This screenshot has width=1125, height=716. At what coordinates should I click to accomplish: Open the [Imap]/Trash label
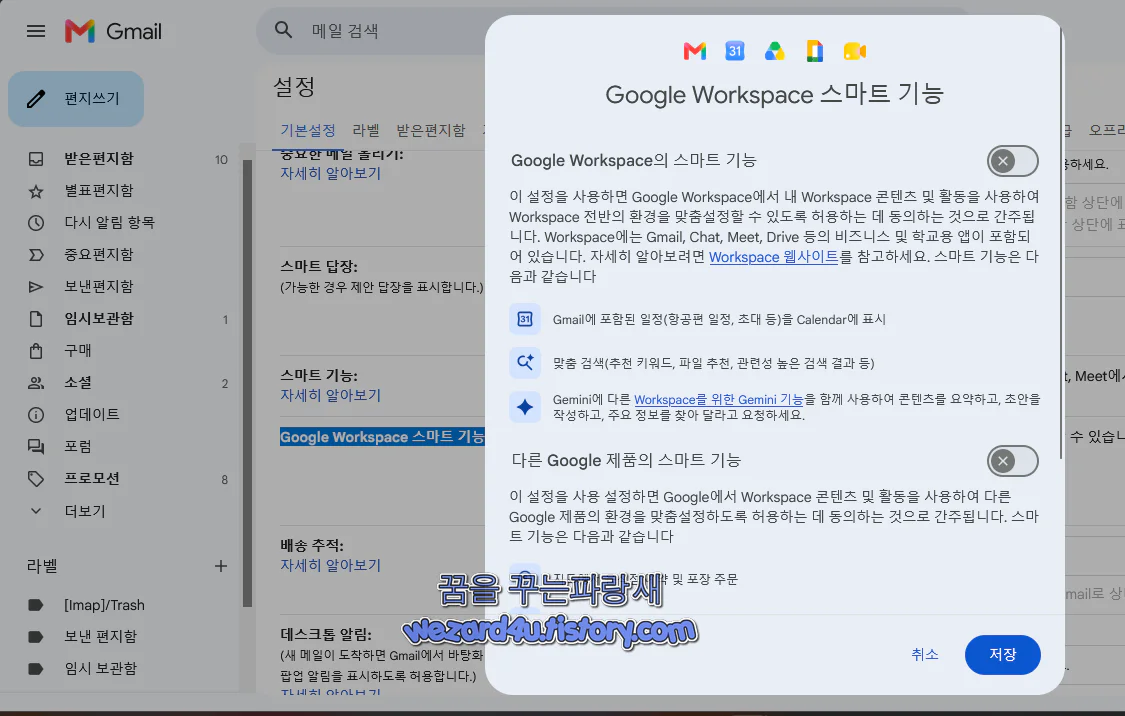coord(104,605)
